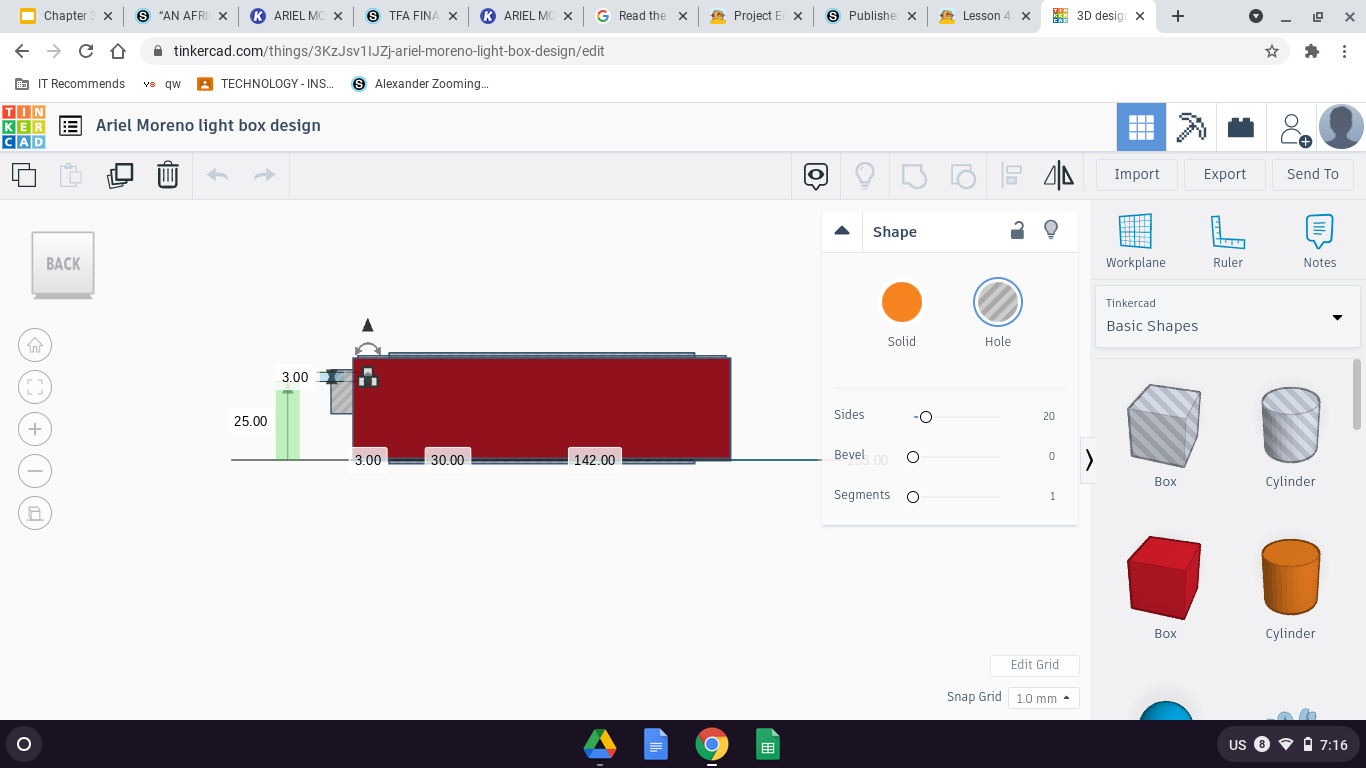The image size is (1366, 768).
Task: Collapse the Shape panel with its arrow
Action: tap(842, 230)
